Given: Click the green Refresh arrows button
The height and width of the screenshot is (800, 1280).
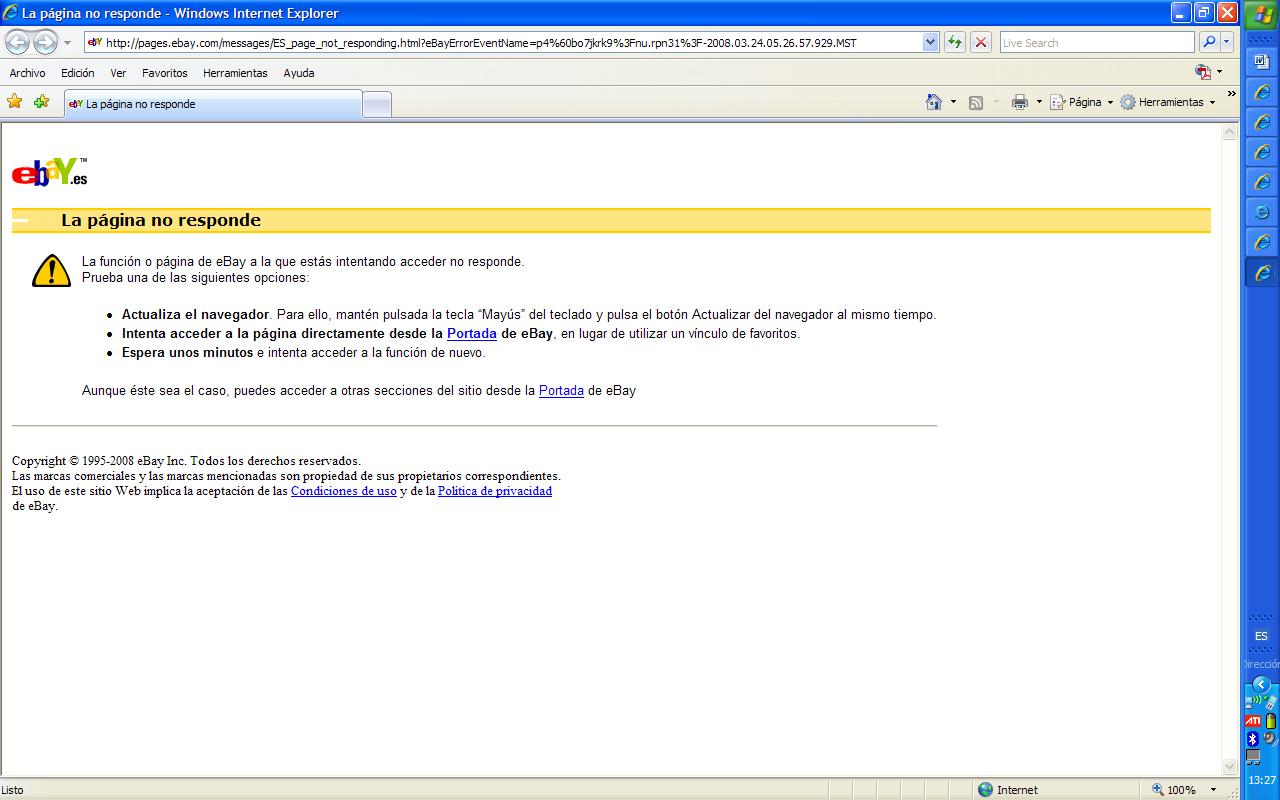Looking at the screenshot, I should [x=955, y=42].
